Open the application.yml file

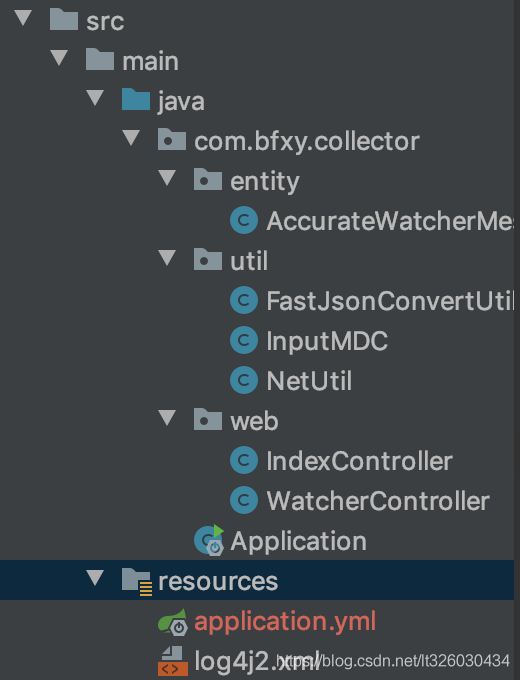tap(285, 621)
